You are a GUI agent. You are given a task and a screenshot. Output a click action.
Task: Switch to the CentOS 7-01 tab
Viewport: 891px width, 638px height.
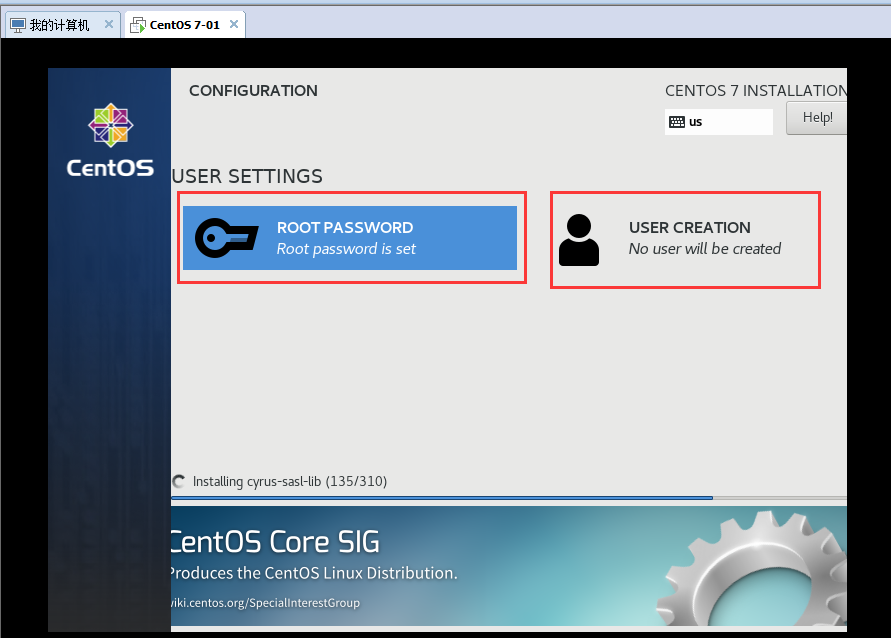click(x=184, y=25)
